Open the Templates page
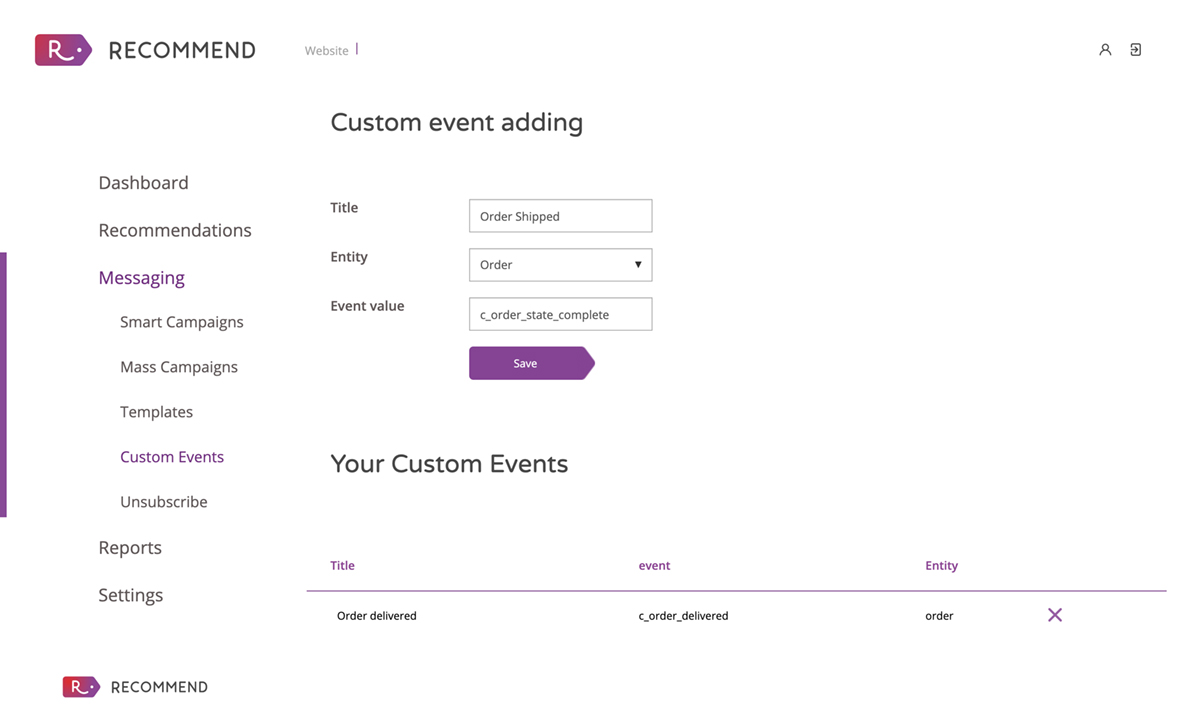 coord(156,412)
